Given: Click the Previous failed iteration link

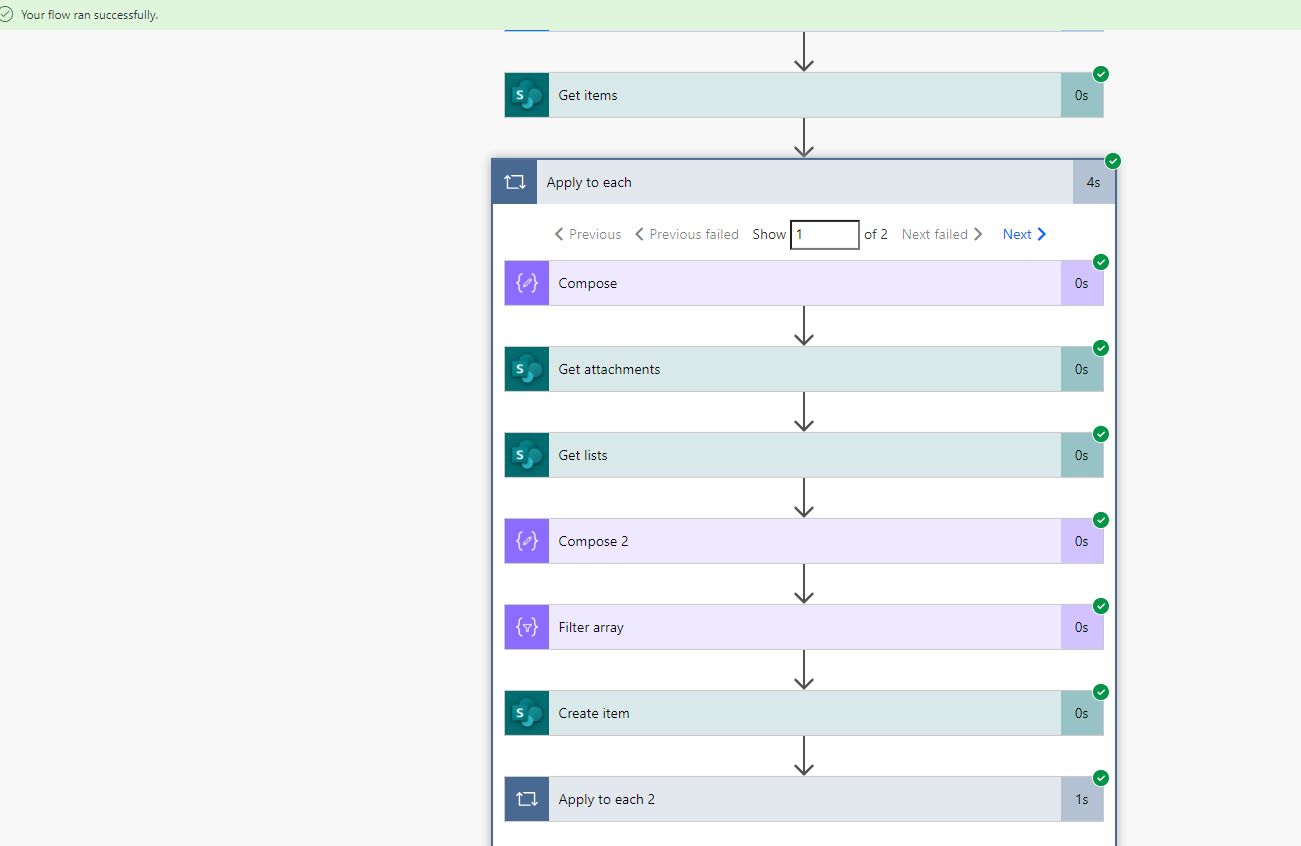Looking at the screenshot, I should 687,234.
